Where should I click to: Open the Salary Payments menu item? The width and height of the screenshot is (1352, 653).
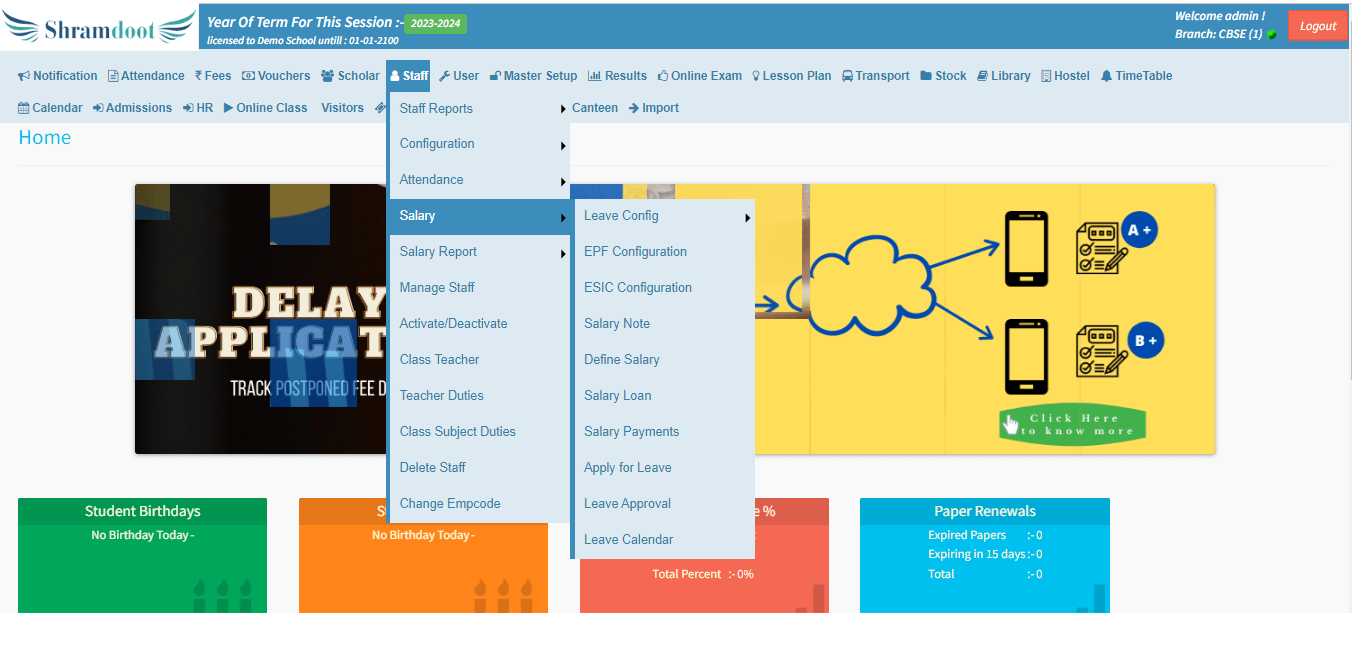(x=631, y=432)
